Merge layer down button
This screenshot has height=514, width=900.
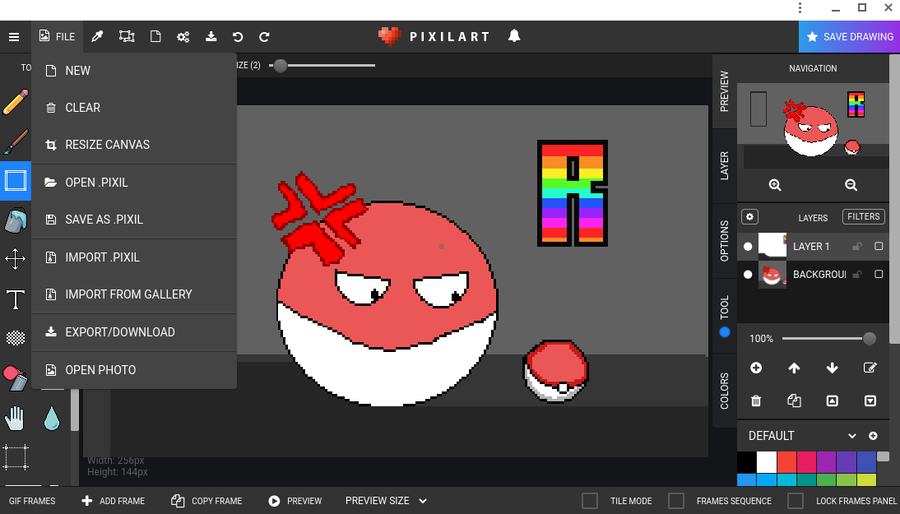tap(870, 401)
